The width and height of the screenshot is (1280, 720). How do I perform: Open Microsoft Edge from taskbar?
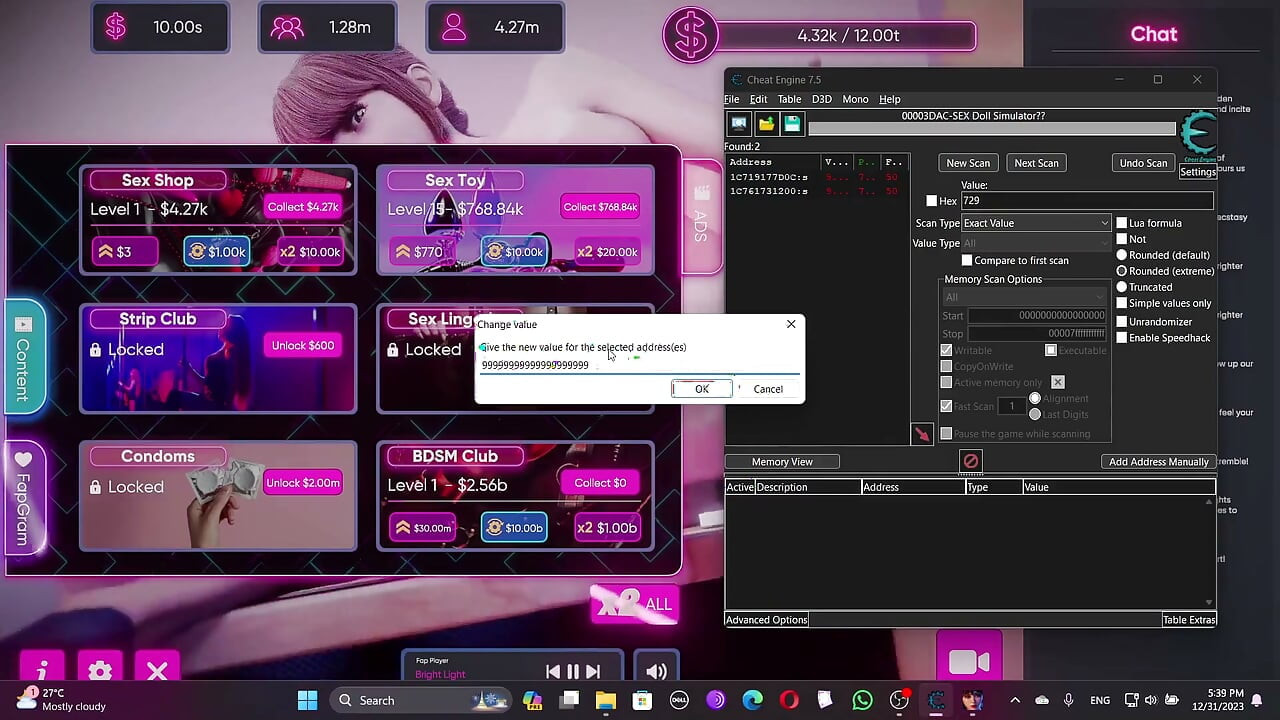[x=752, y=700]
